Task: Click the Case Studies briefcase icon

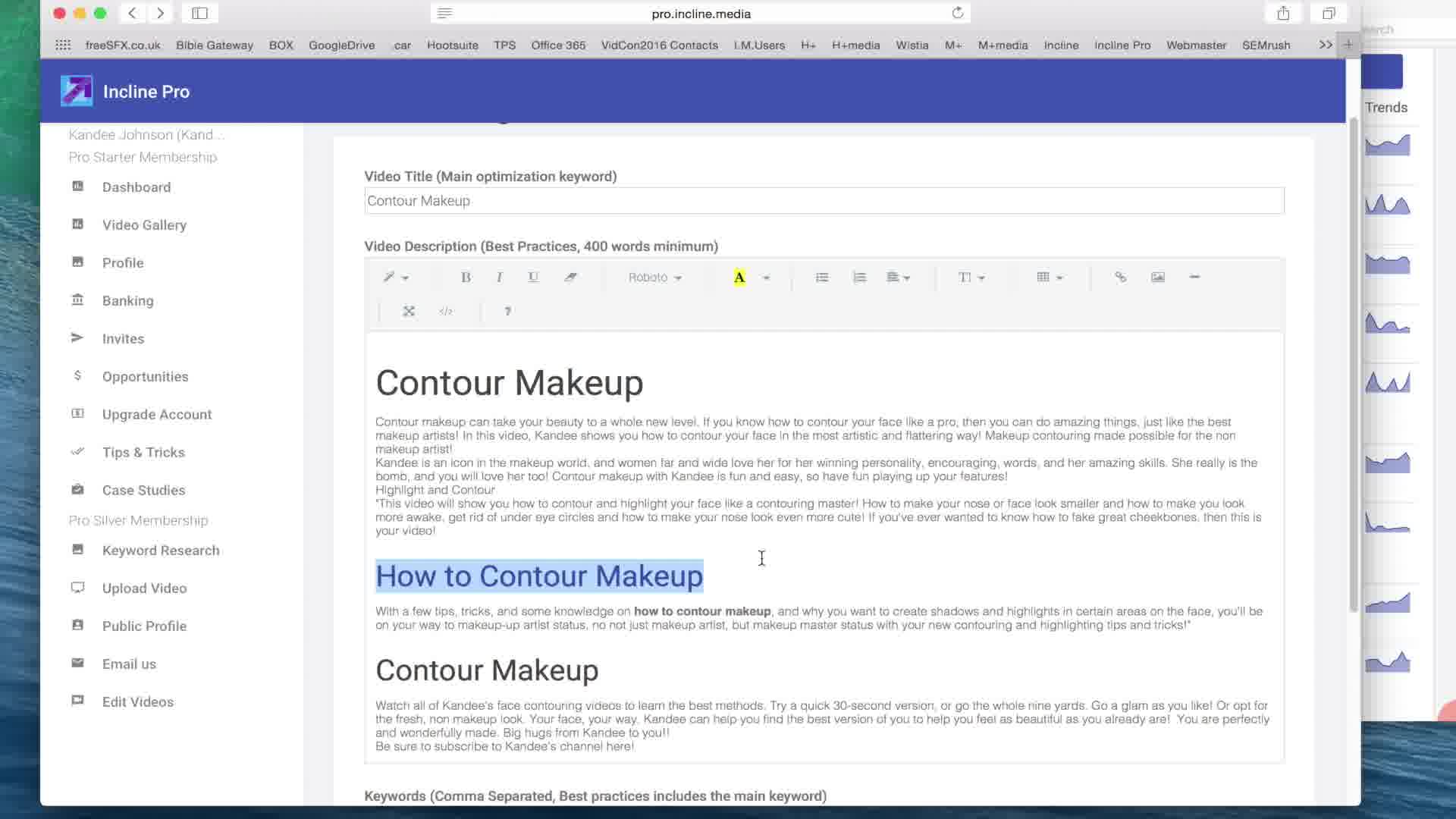Action: [x=77, y=489]
